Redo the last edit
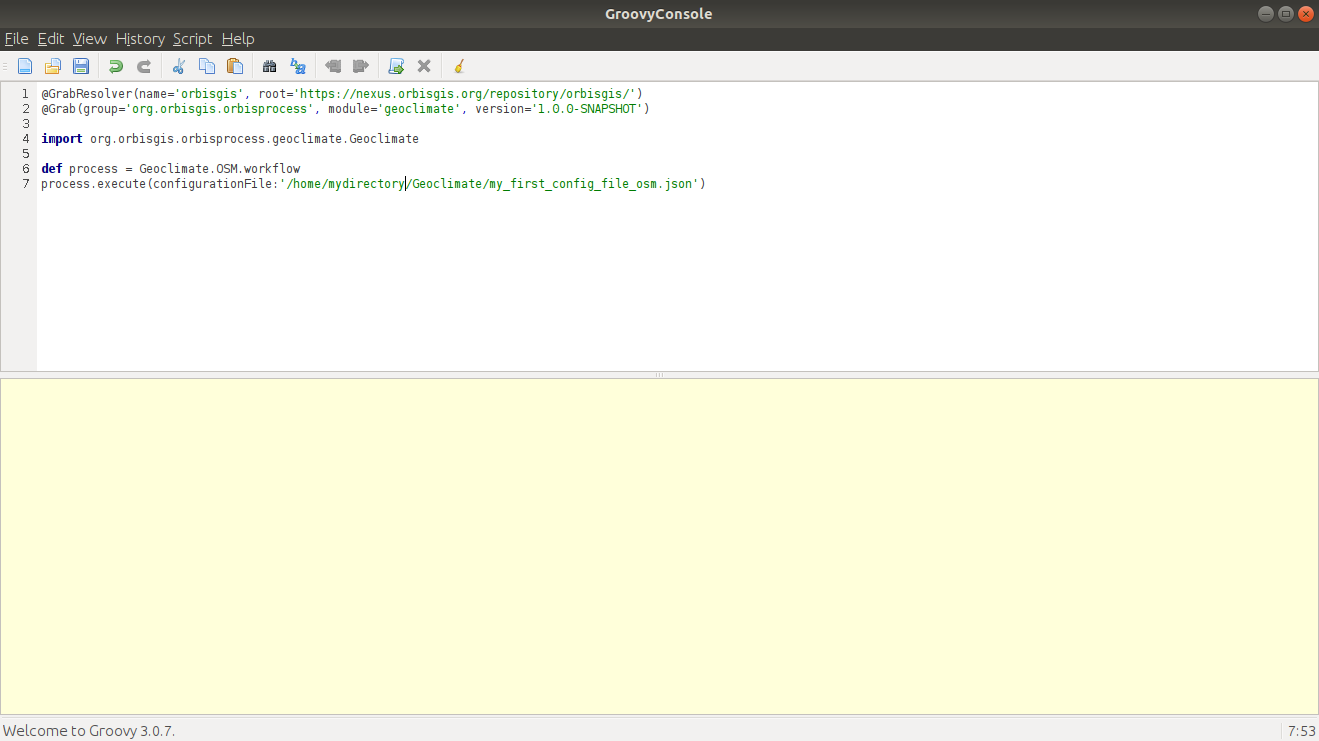The height and width of the screenshot is (741, 1319). tap(144, 66)
